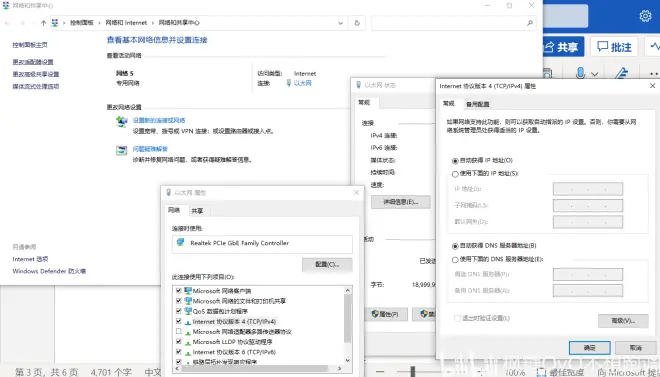Expand the chevron after 控制面板 breadcrumb
The image size is (660, 377).
pos(99,23)
